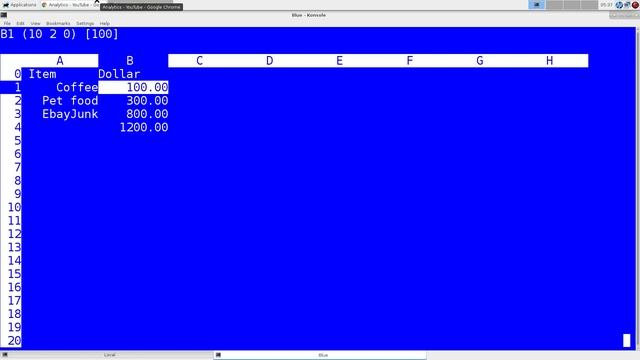Click the Coffee cell

[77, 87]
